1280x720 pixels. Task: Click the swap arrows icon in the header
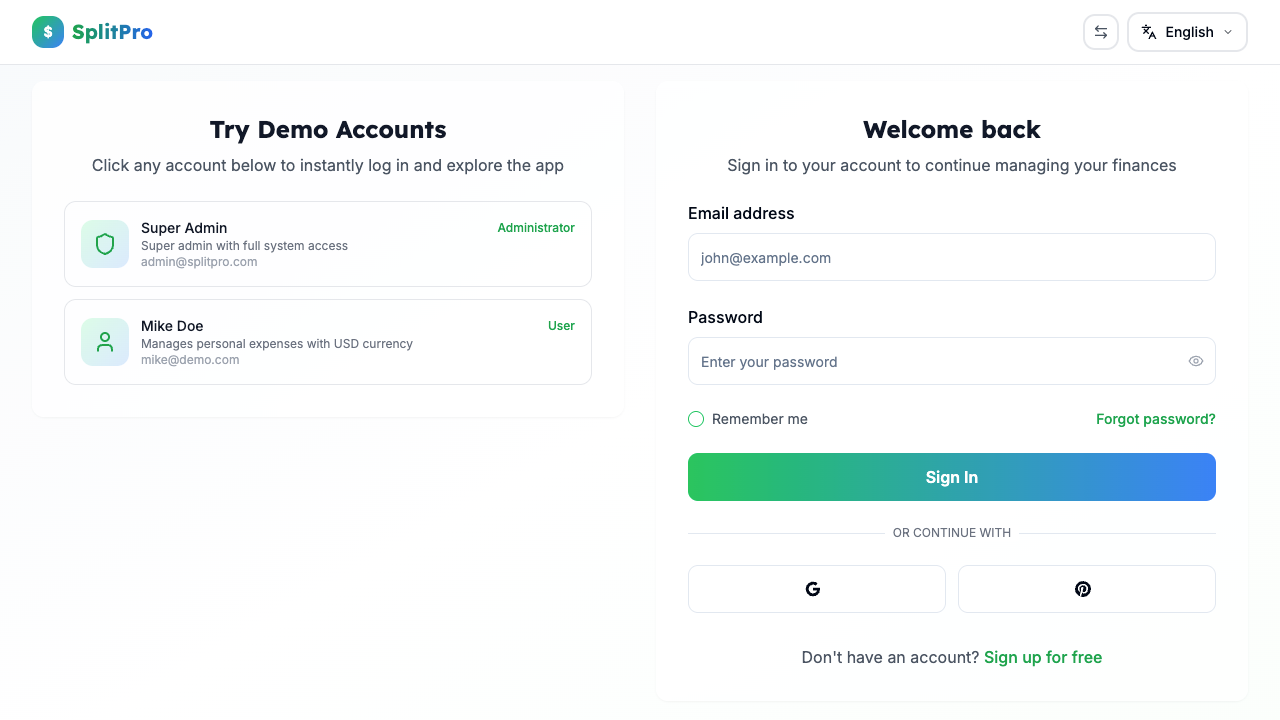[1101, 32]
